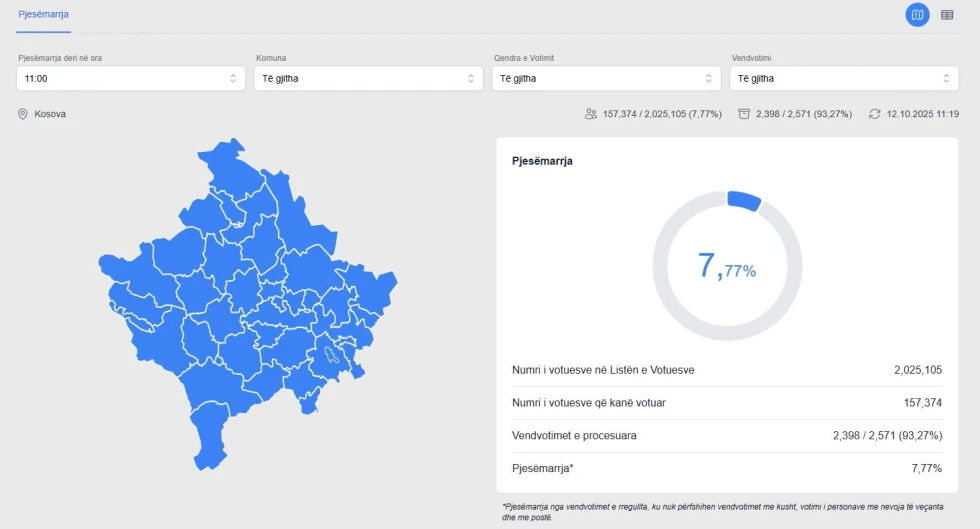
Task: Click the Numri i votuesve në Listën row
Action: (x=727, y=370)
